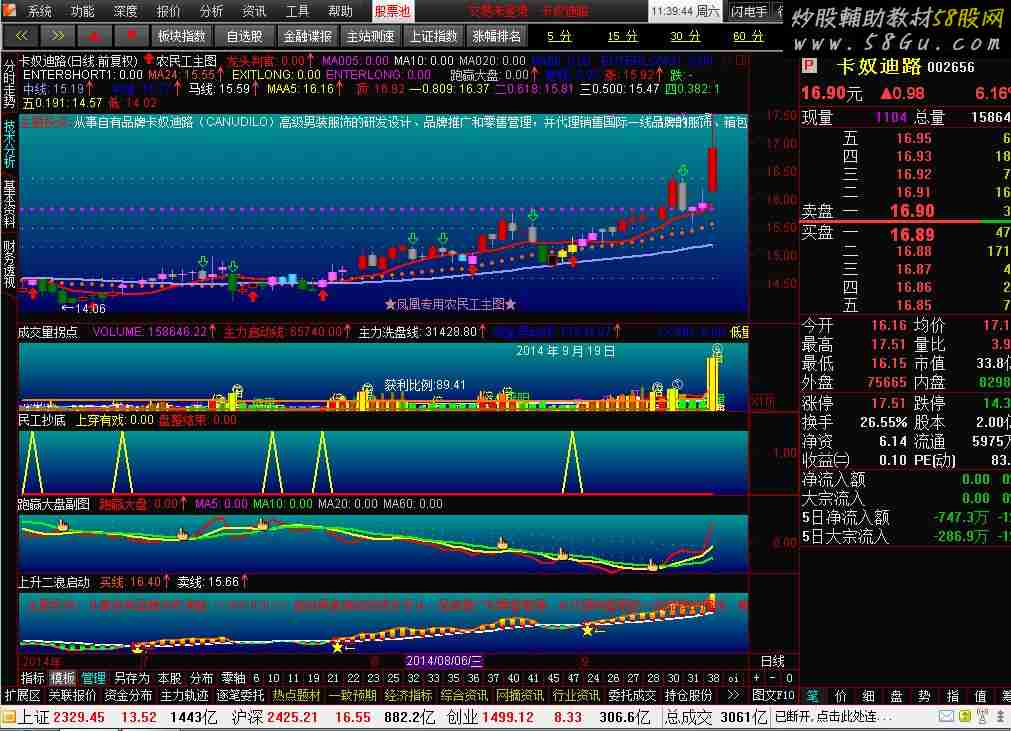Viewport: 1011px width, 731px height.
Task: Switch to the 5 分 period
Action: [x=560, y=36]
